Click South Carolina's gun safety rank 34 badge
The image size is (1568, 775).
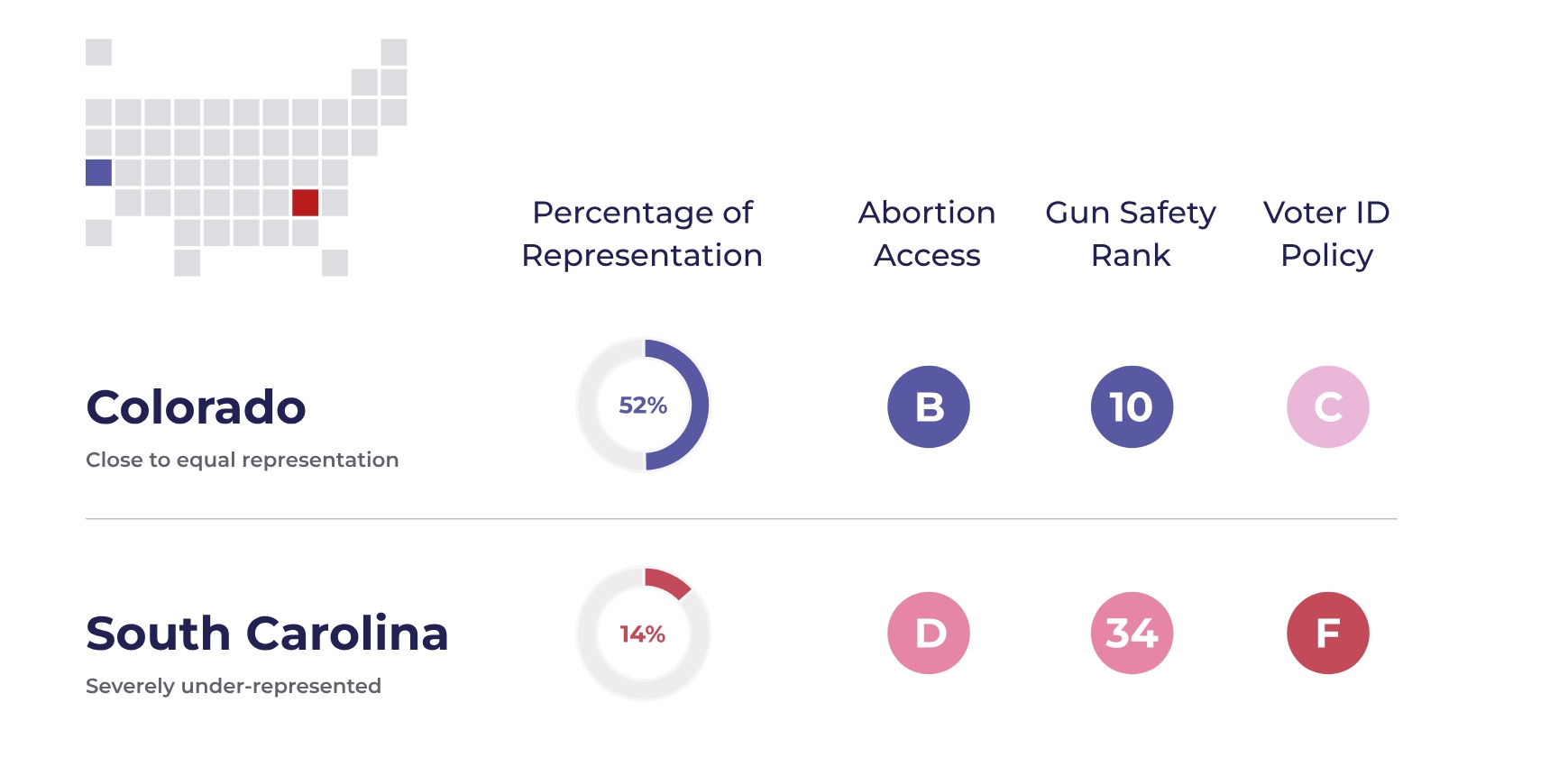pyautogui.click(x=1132, y=633)
